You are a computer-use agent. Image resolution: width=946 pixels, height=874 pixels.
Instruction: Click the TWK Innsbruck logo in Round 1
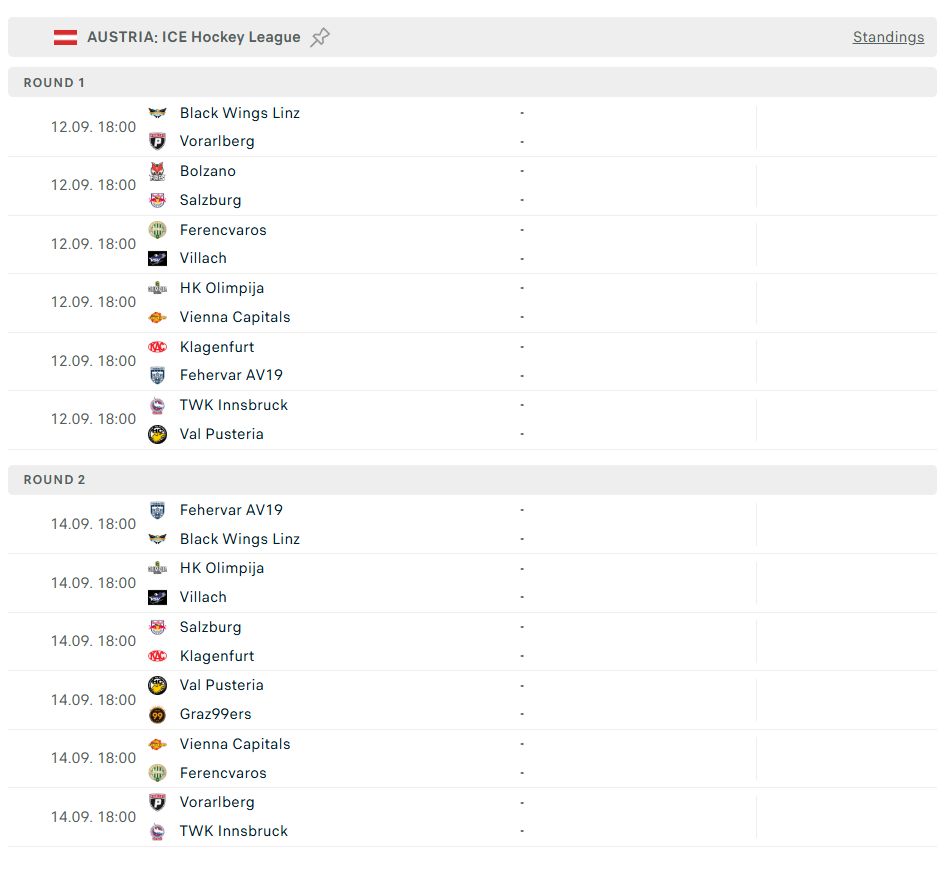click(157, 405)
